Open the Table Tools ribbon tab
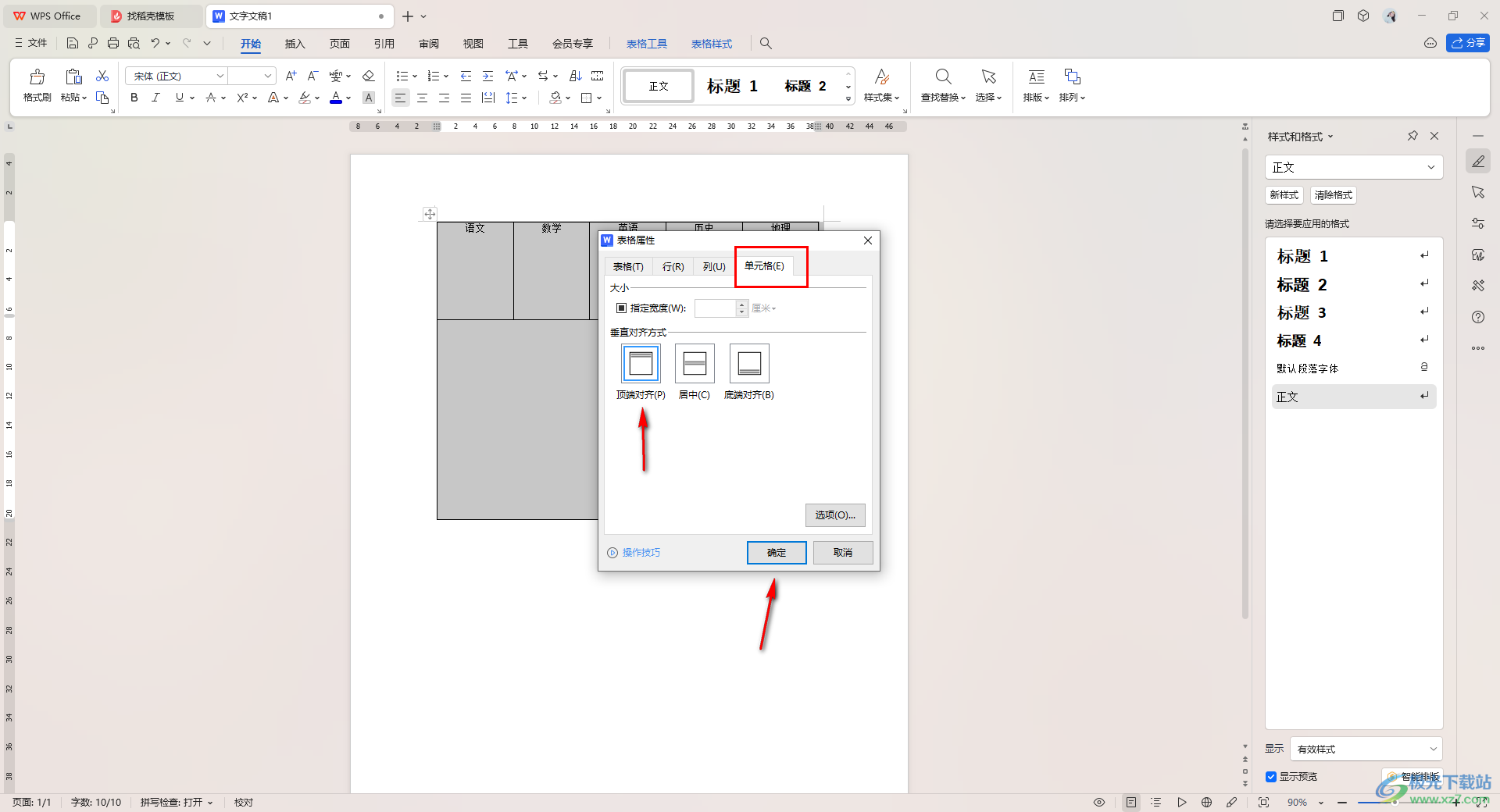The height and width of the screenshot is (812, 1500). click(647, 44)
